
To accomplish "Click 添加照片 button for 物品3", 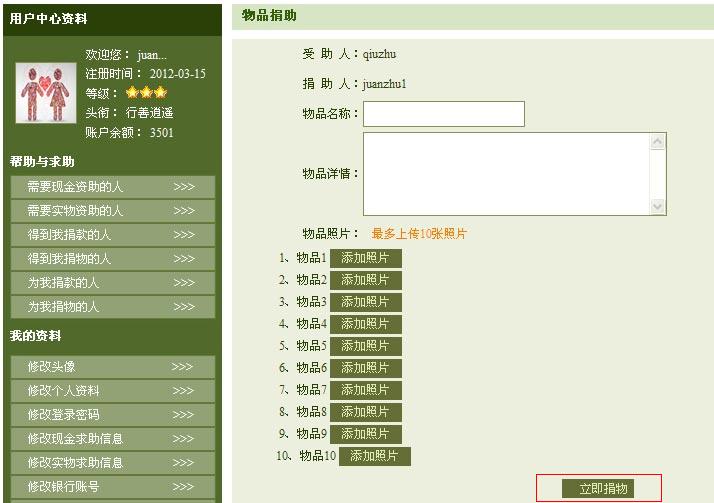I will click(366, 302).
